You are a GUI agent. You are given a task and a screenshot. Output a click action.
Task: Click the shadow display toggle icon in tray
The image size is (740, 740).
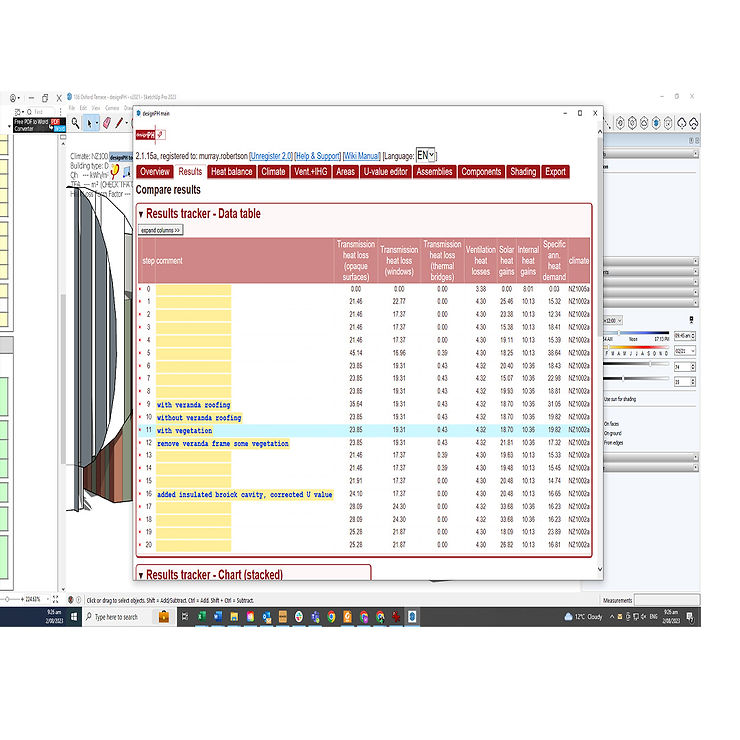[691, 320]
